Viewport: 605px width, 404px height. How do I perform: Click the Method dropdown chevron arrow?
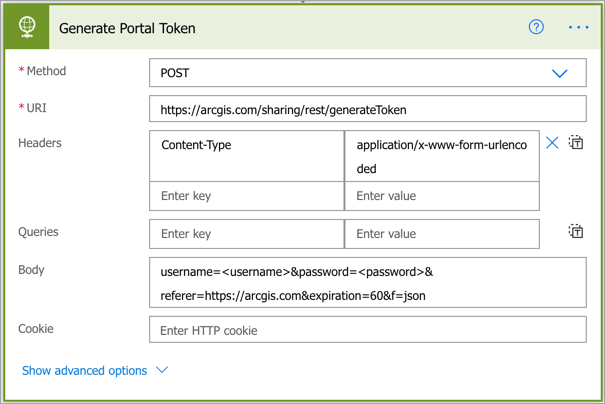[559, 73]
